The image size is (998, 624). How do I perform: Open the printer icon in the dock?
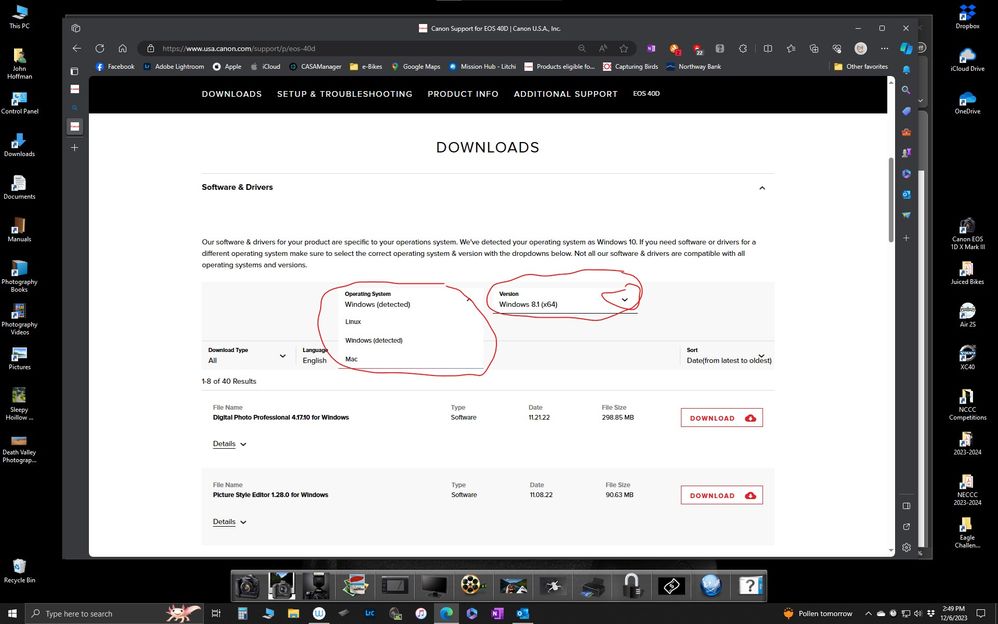click(592, 586)
